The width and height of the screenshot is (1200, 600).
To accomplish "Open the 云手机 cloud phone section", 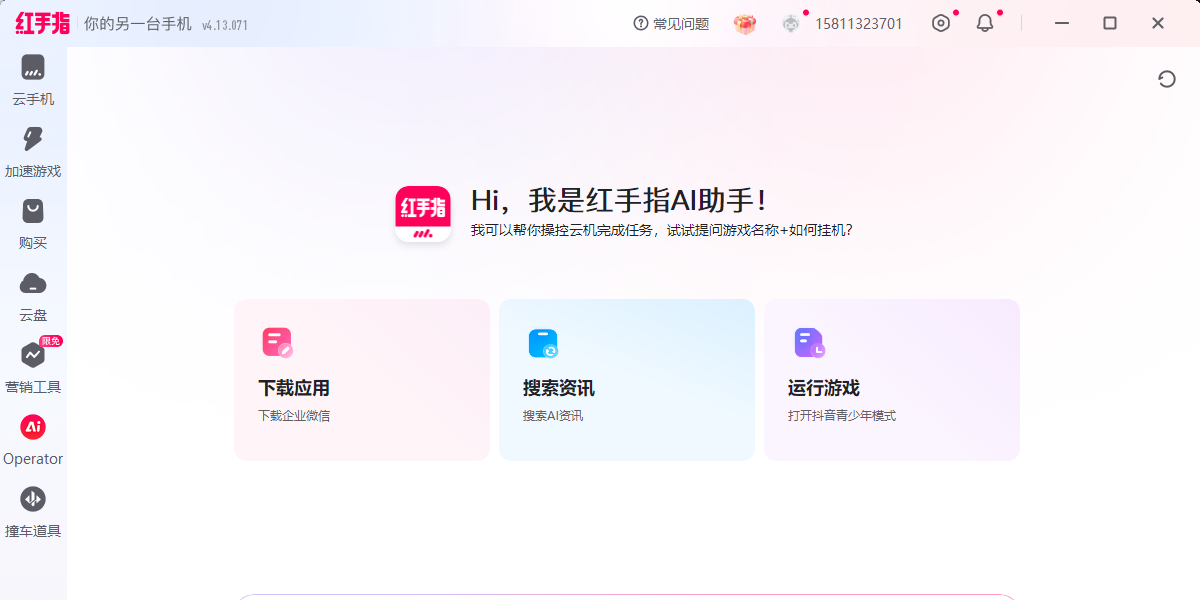I will [x=33, y=81].
